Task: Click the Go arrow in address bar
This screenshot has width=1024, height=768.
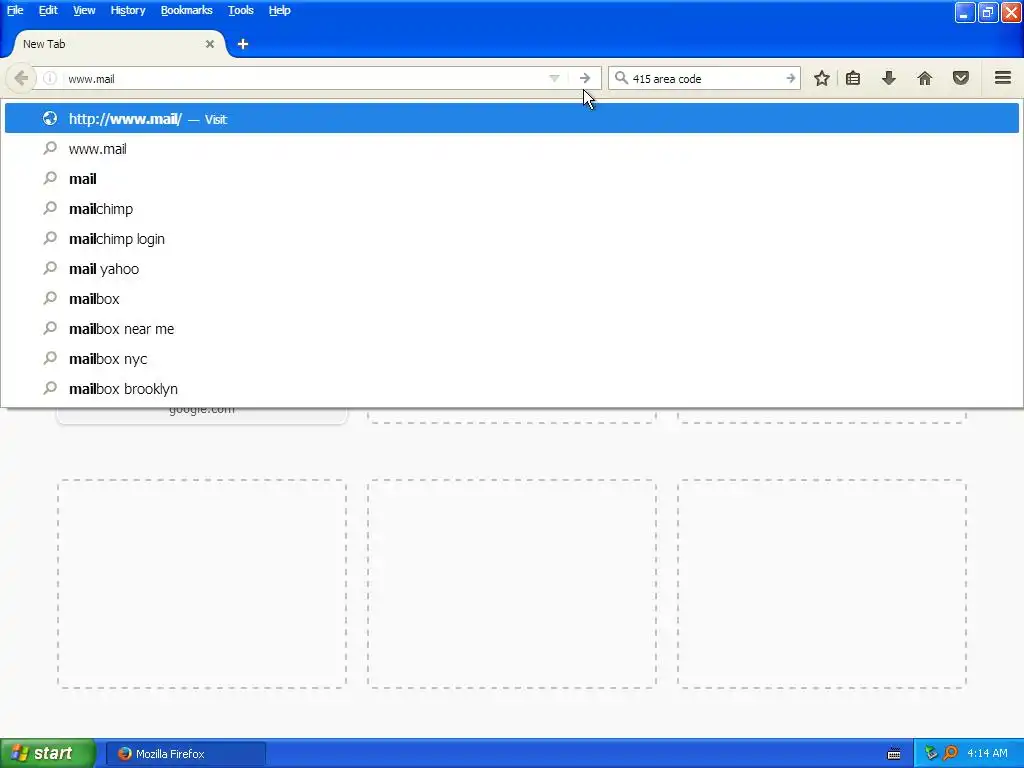Action: tap(584, 78)
